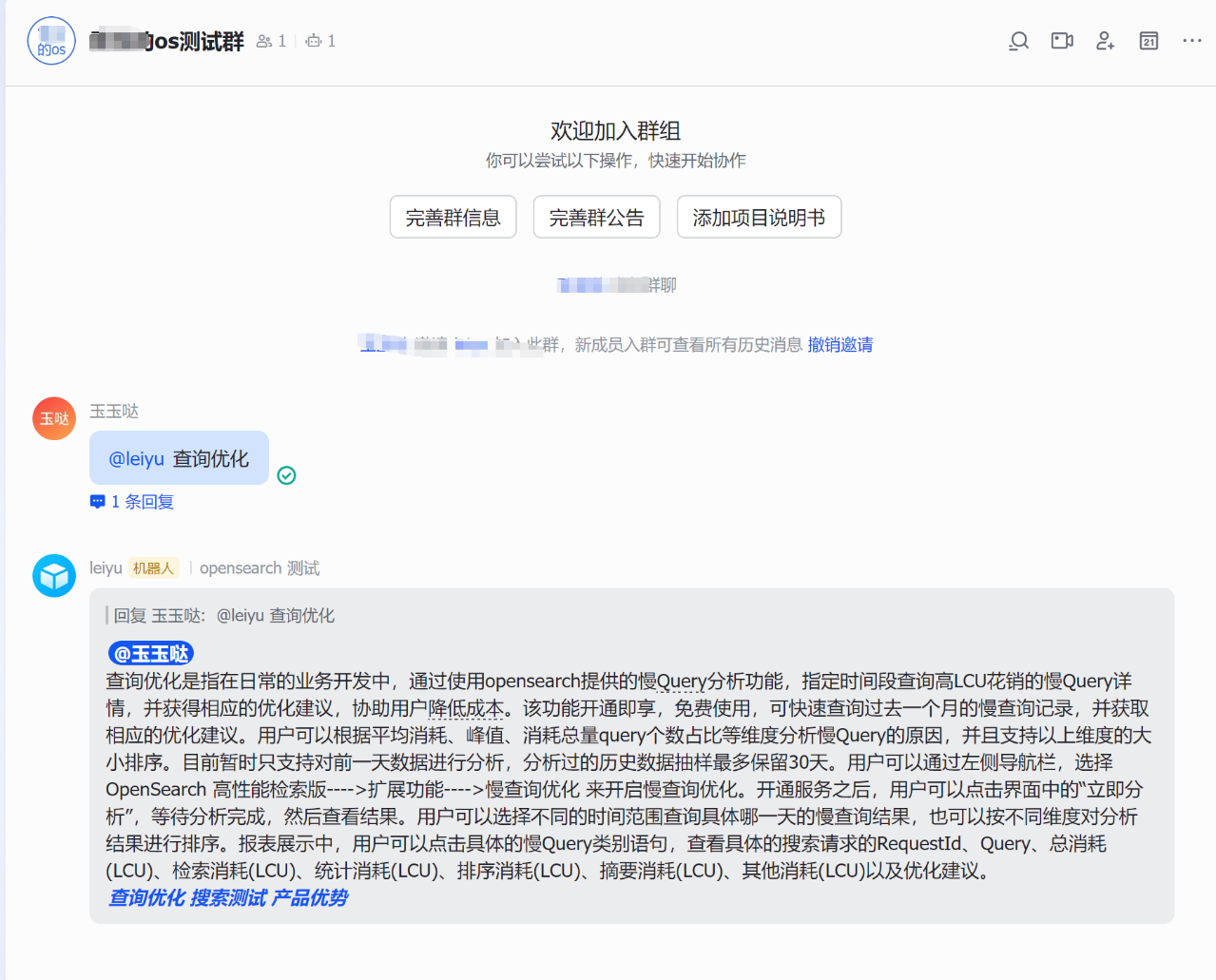The width and height of the screenshot is (1216, 980).
Task: Start a video meeting from the top bar
Action: (x=1062, y=41)
